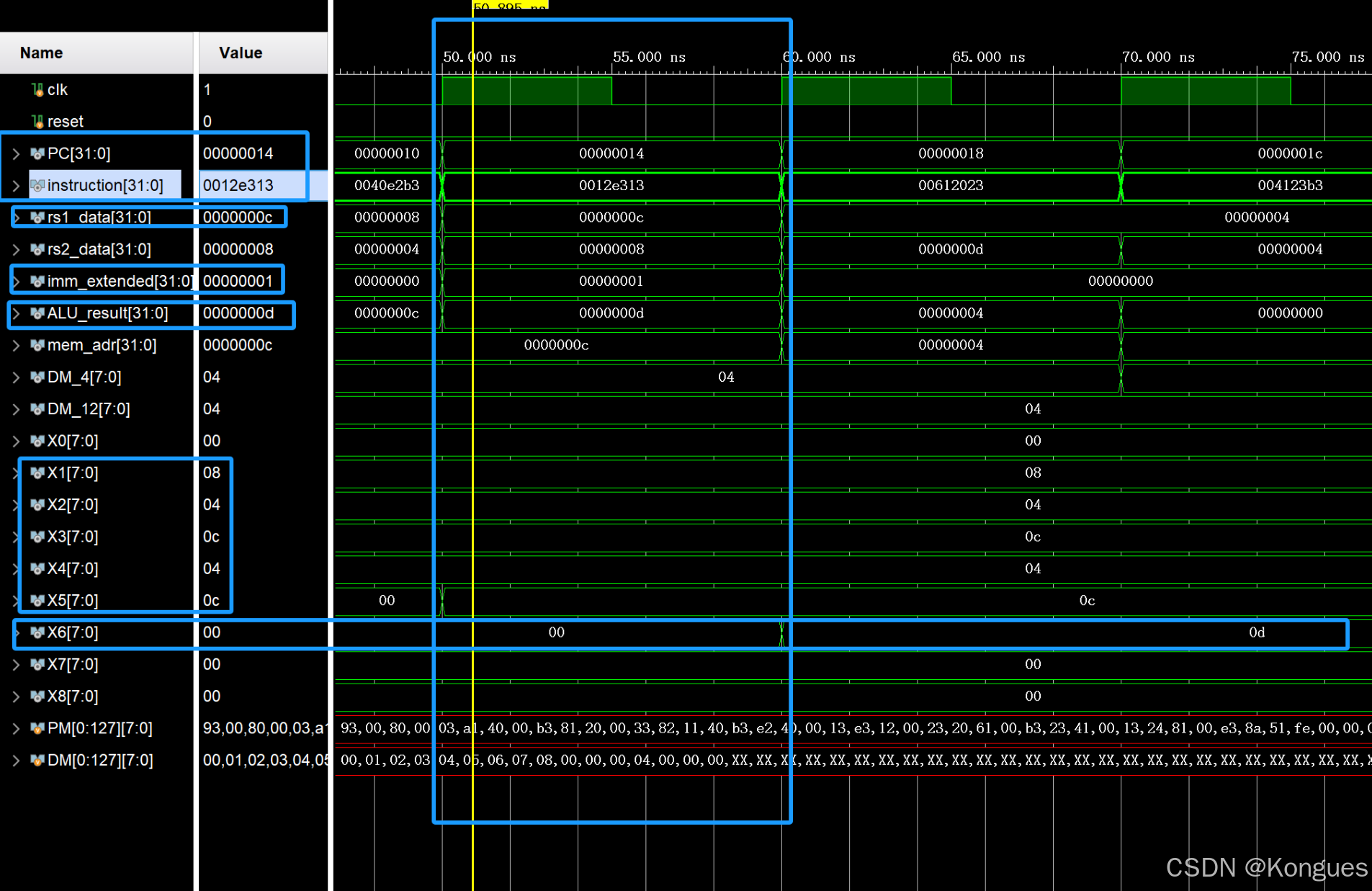Click the DM_12[7:0] bus icon
Screen dimensions: 1372x891
coord(37,408)
